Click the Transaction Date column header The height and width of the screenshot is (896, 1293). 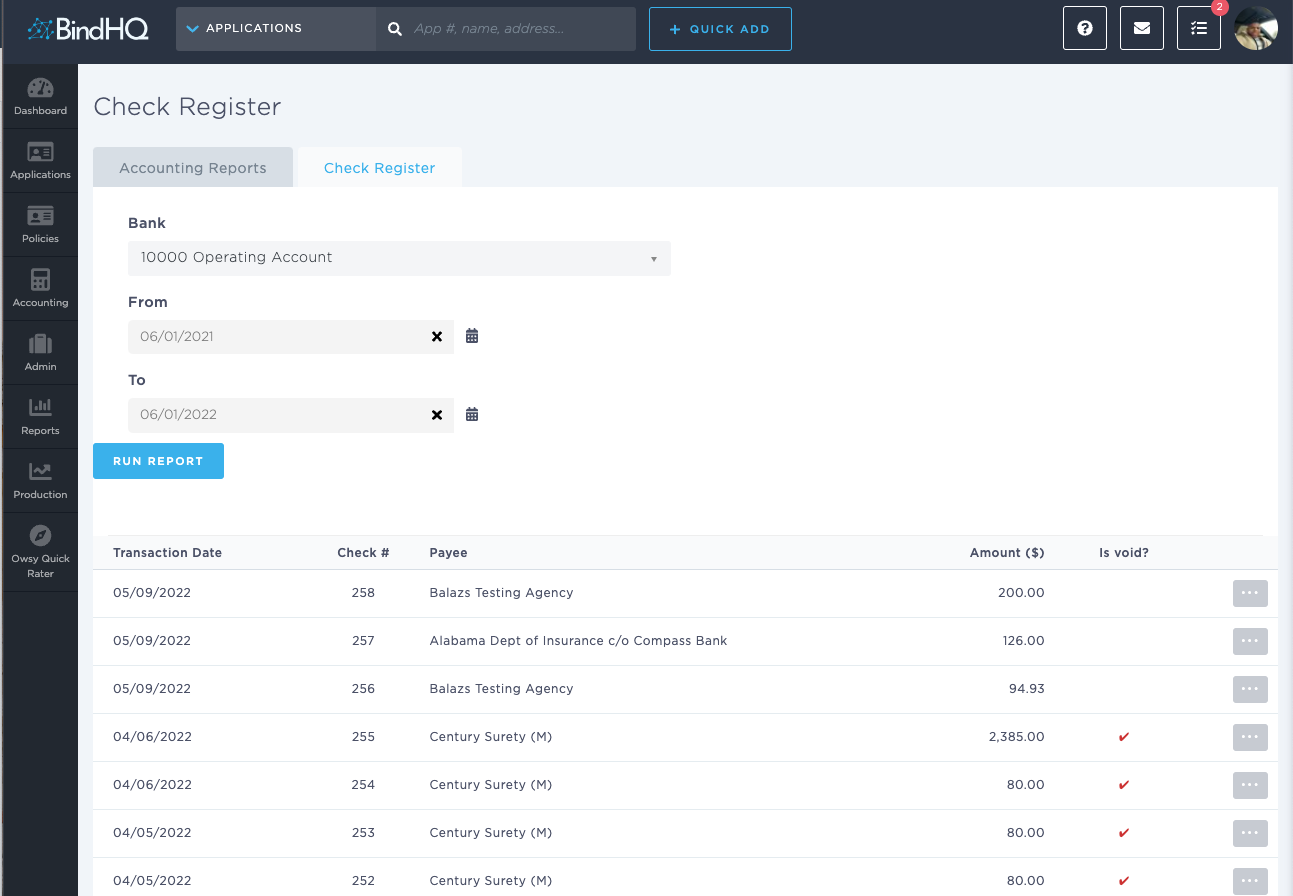167,553
